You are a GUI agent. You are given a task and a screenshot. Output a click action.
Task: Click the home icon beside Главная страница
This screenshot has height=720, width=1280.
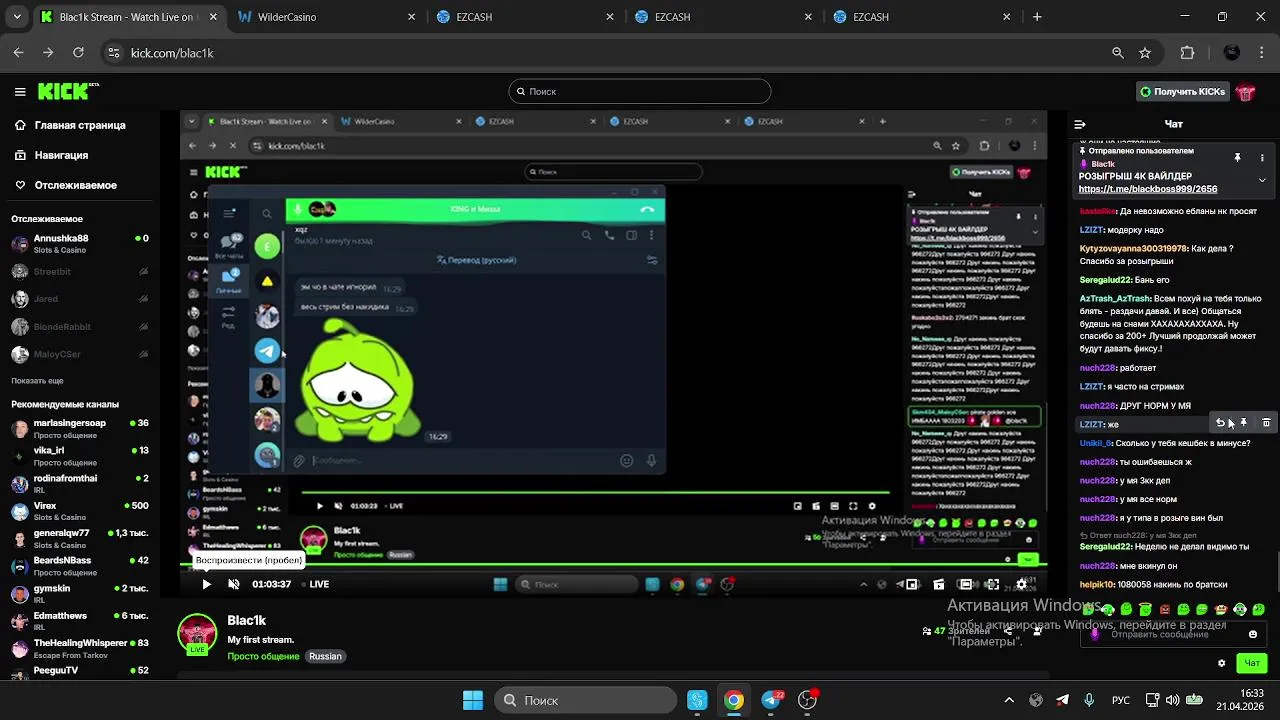pos(20,126)
